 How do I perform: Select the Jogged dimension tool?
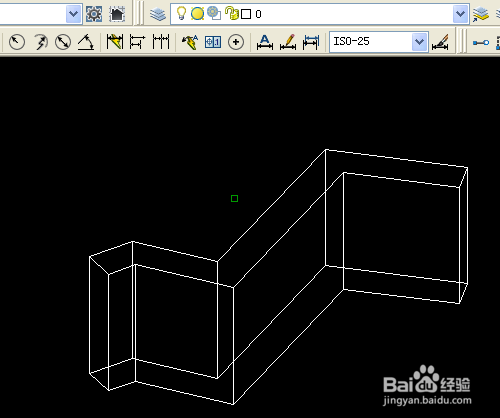point(41,42)
